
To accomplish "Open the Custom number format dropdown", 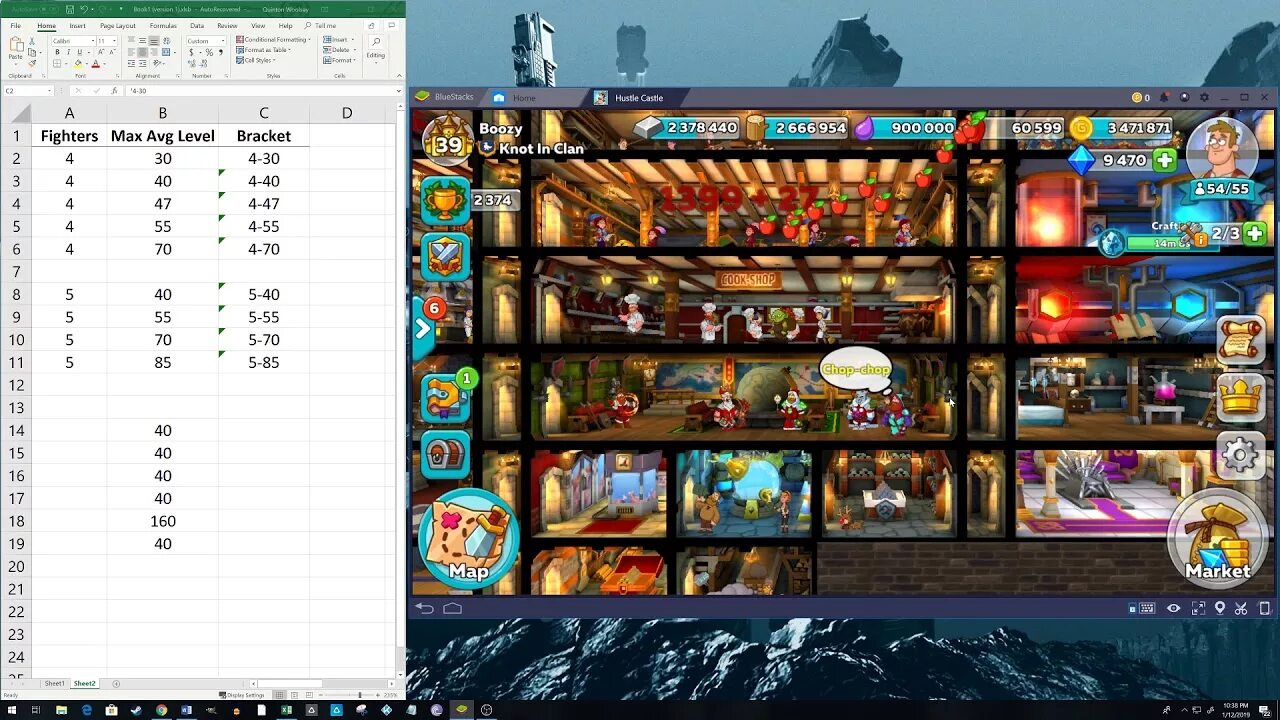I will 223,41.
